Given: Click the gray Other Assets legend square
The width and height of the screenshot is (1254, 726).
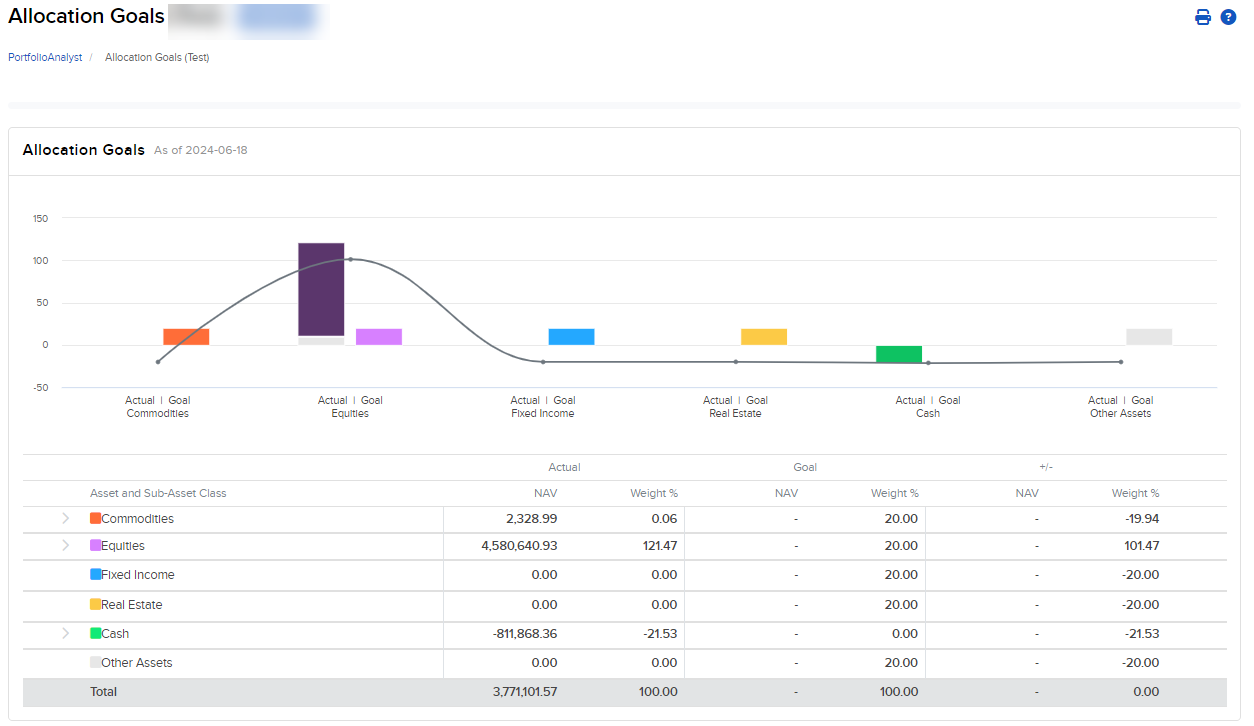Looking at the screenshot, I should (93, 662).
